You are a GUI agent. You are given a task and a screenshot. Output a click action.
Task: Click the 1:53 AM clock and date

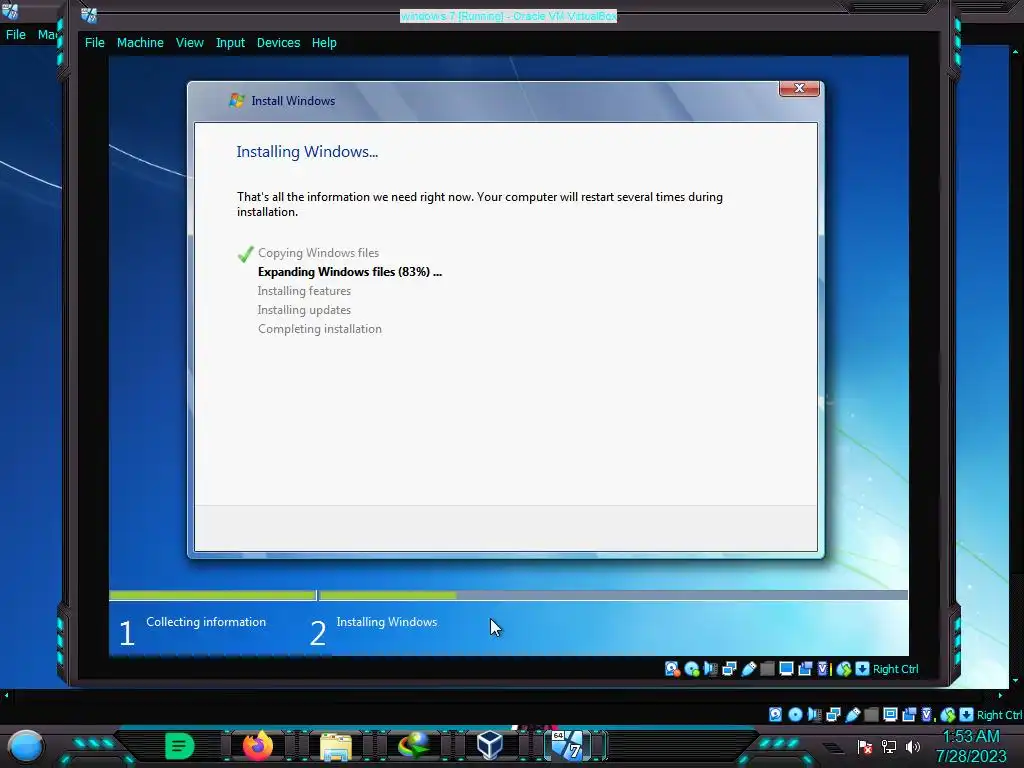(x=971, y=746)
